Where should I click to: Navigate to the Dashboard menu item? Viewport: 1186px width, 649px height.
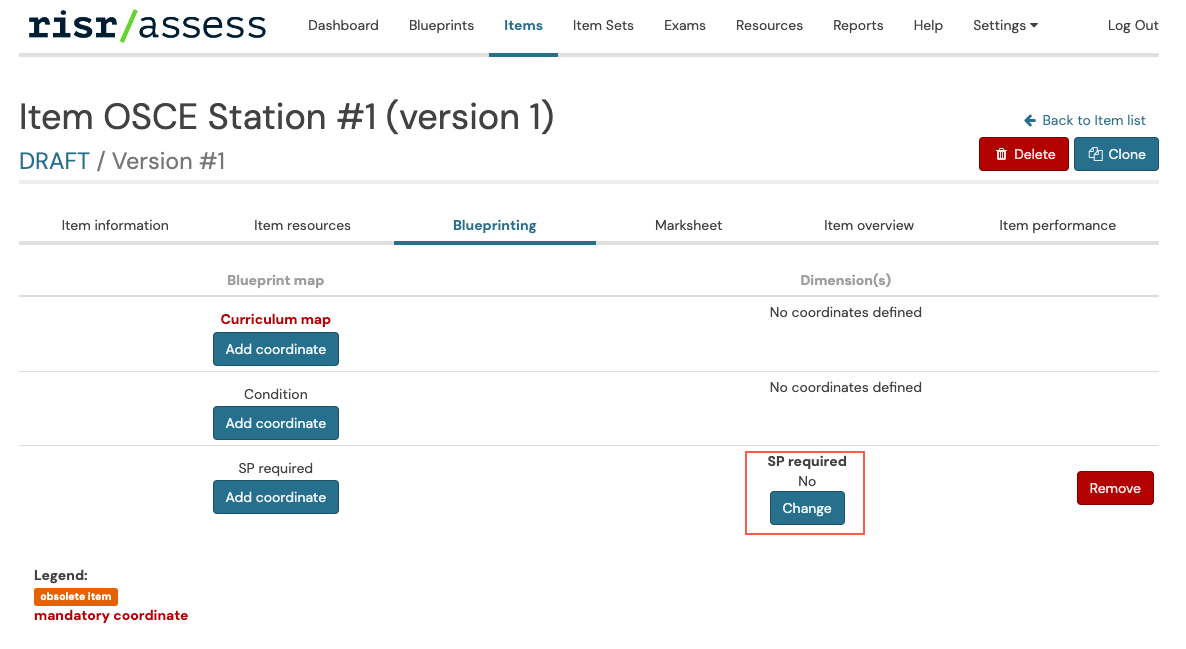(x=343, y=25)
